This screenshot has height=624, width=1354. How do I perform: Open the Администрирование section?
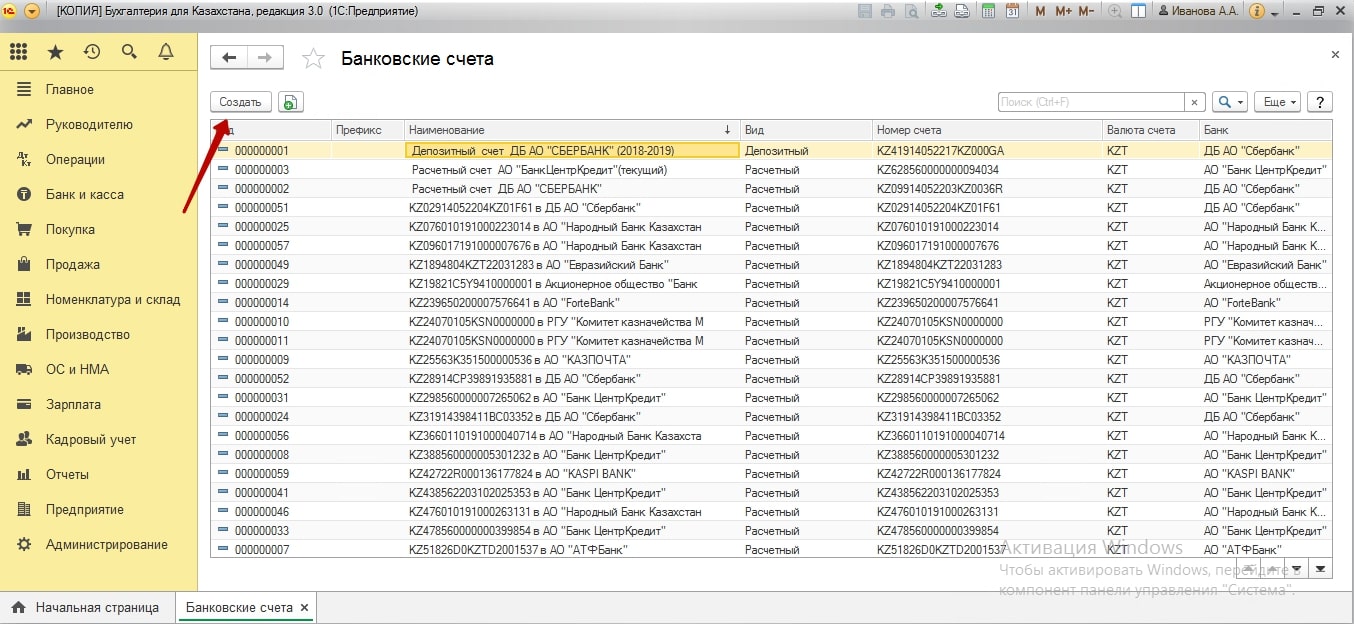(x=106, y=544)
